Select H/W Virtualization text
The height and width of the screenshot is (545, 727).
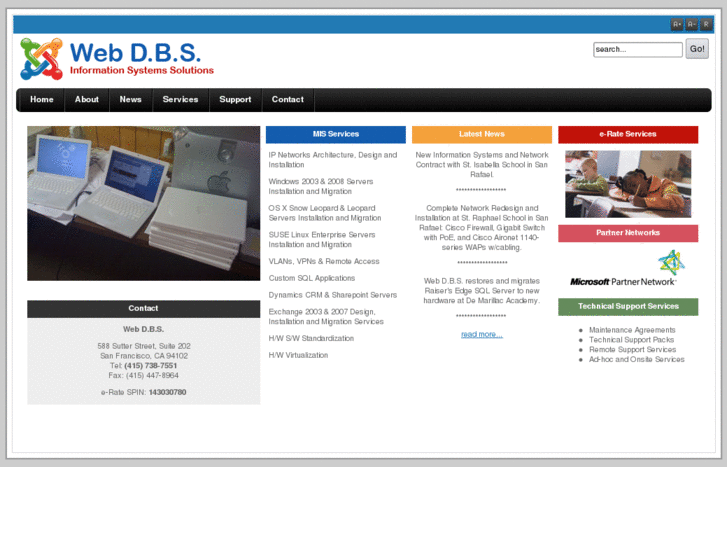click(x=298, y=355)
